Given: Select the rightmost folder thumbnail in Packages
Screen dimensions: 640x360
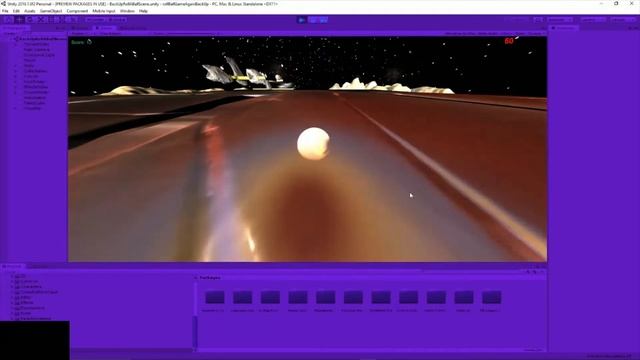Looking at the screenshot, I should (491, 298).
